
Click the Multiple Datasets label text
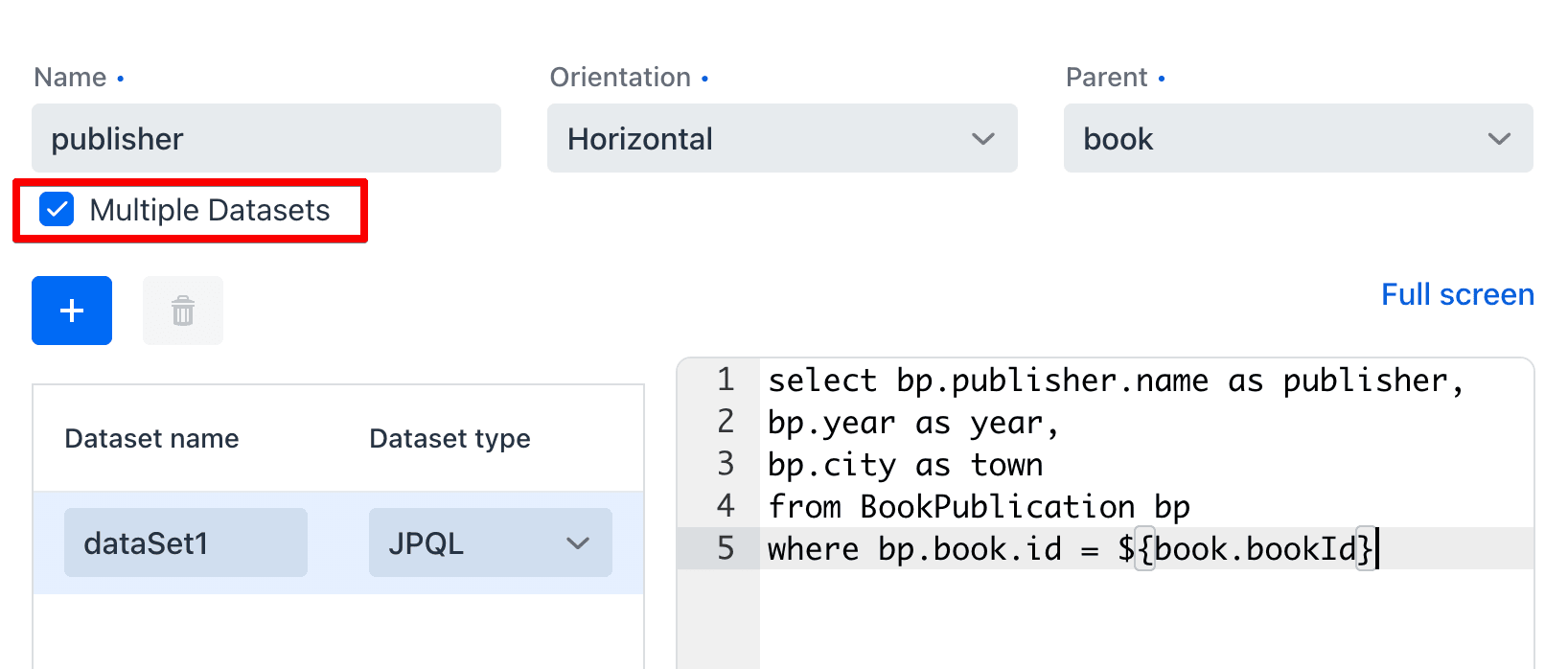point(209,211)
